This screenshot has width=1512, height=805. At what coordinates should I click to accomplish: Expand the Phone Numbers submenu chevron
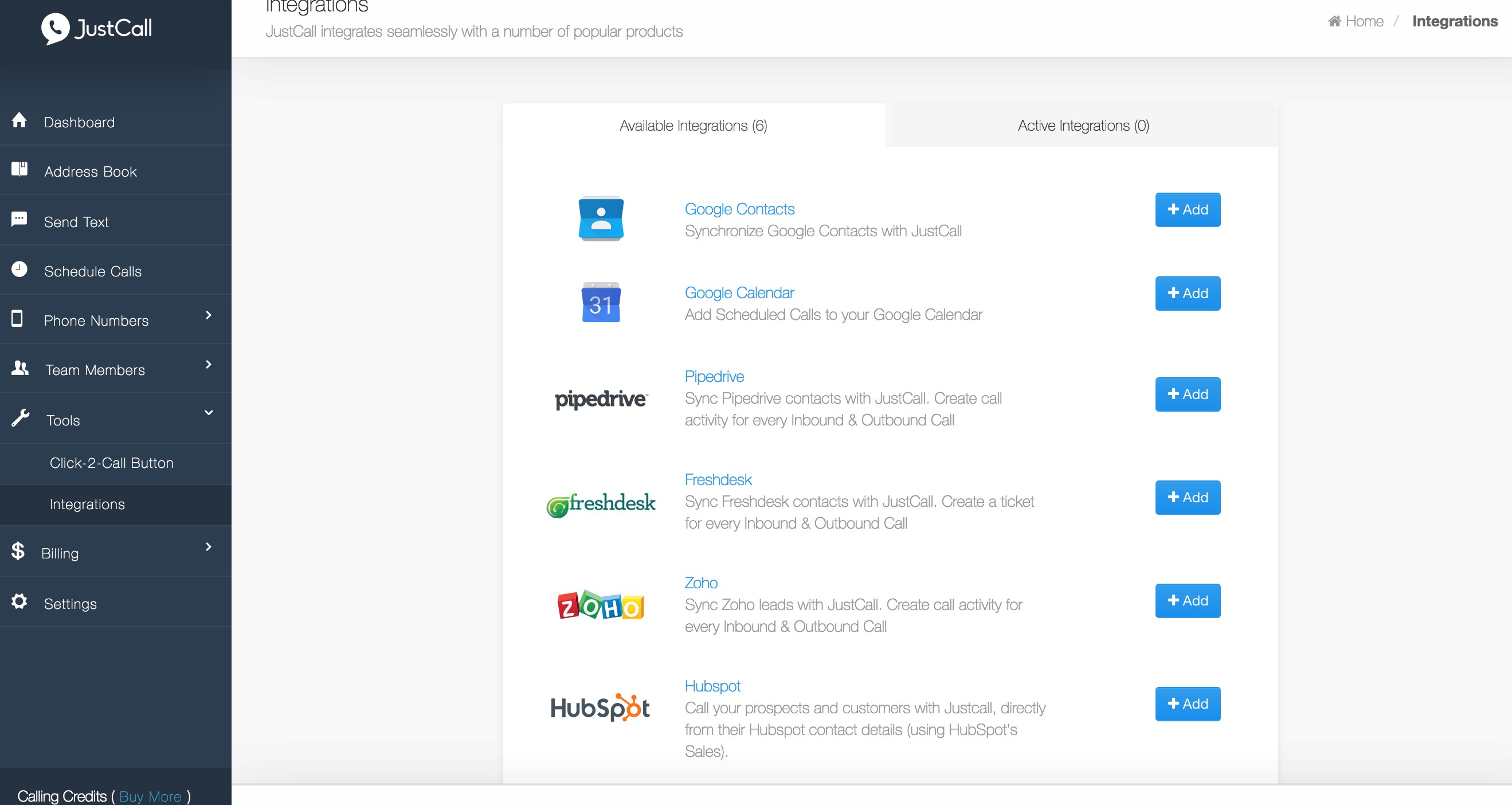pyautogui.click(x=209, y=316)
